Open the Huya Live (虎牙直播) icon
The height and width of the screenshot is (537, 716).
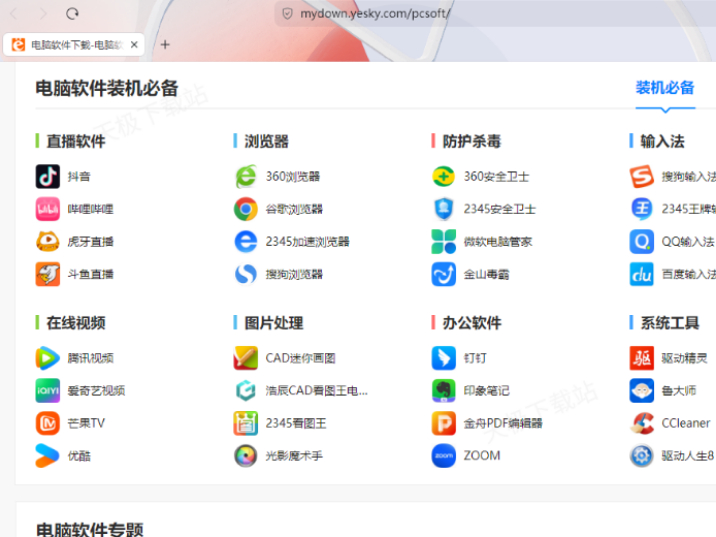pyautogui.click(x=47, y=242)
